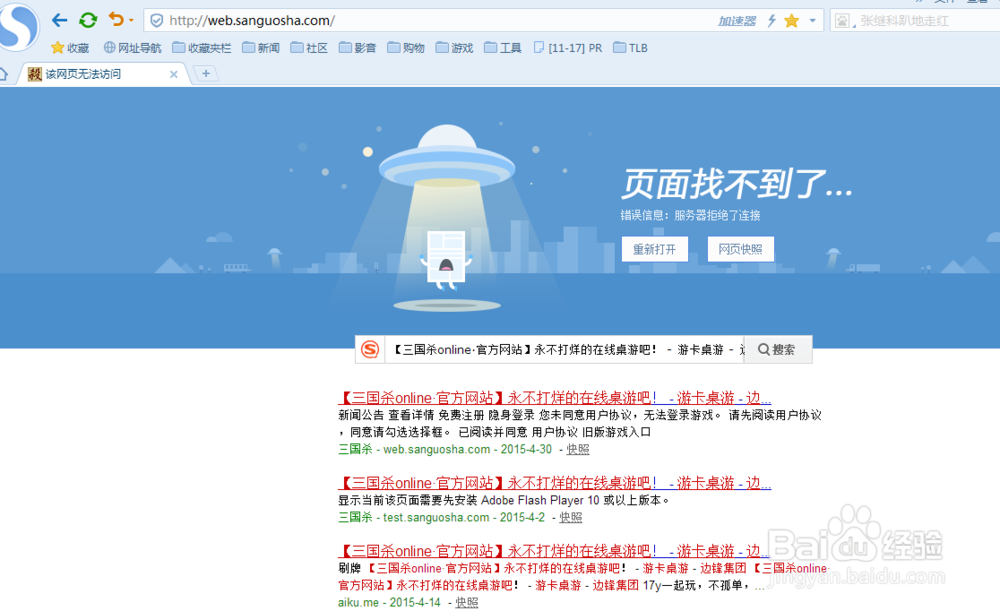Screen dimensions: 1000x611
Task: Open a new tab with plus button
Action: (x=205, y=74)
